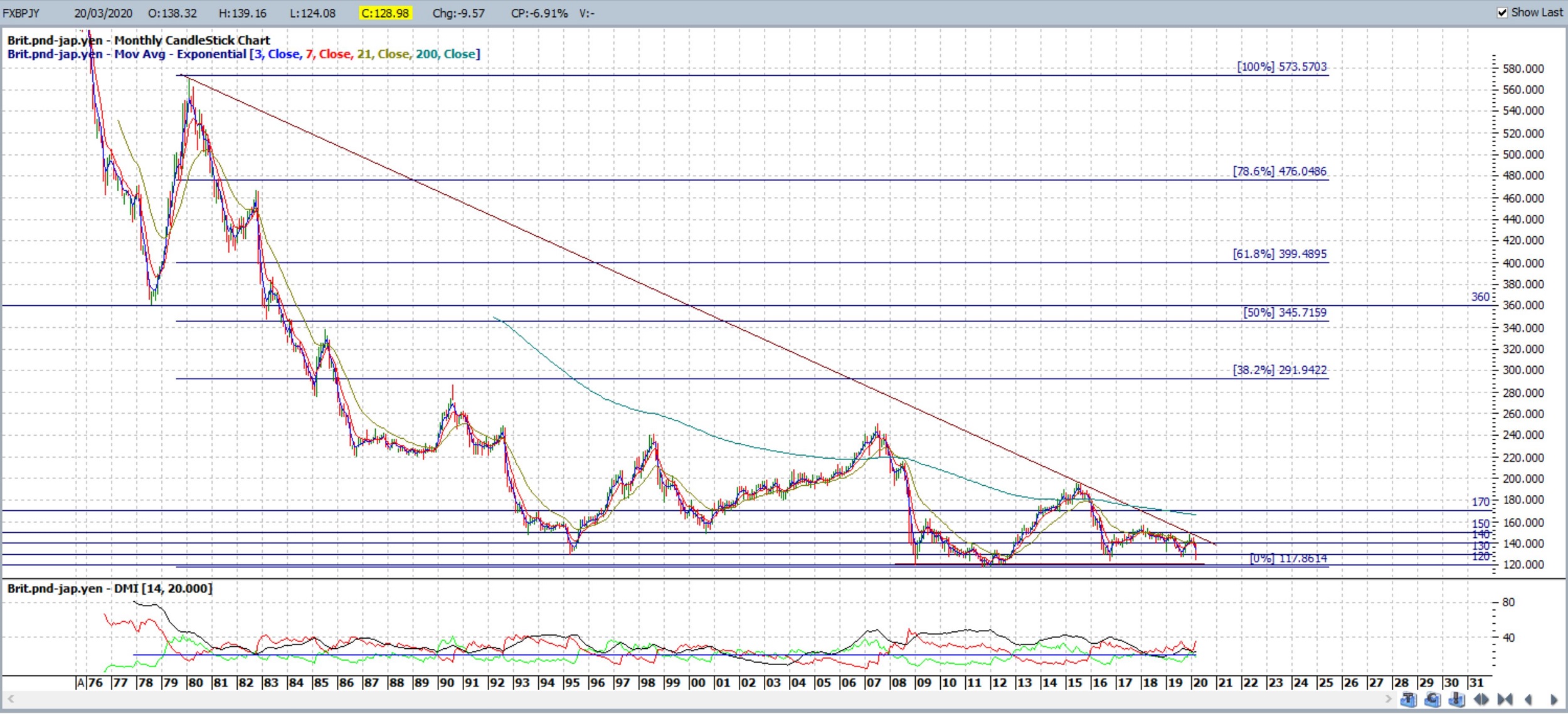This screenshot has height=714, width=1568.
Task: Click the low value L:124.08
Action: [x=312, y=13]
